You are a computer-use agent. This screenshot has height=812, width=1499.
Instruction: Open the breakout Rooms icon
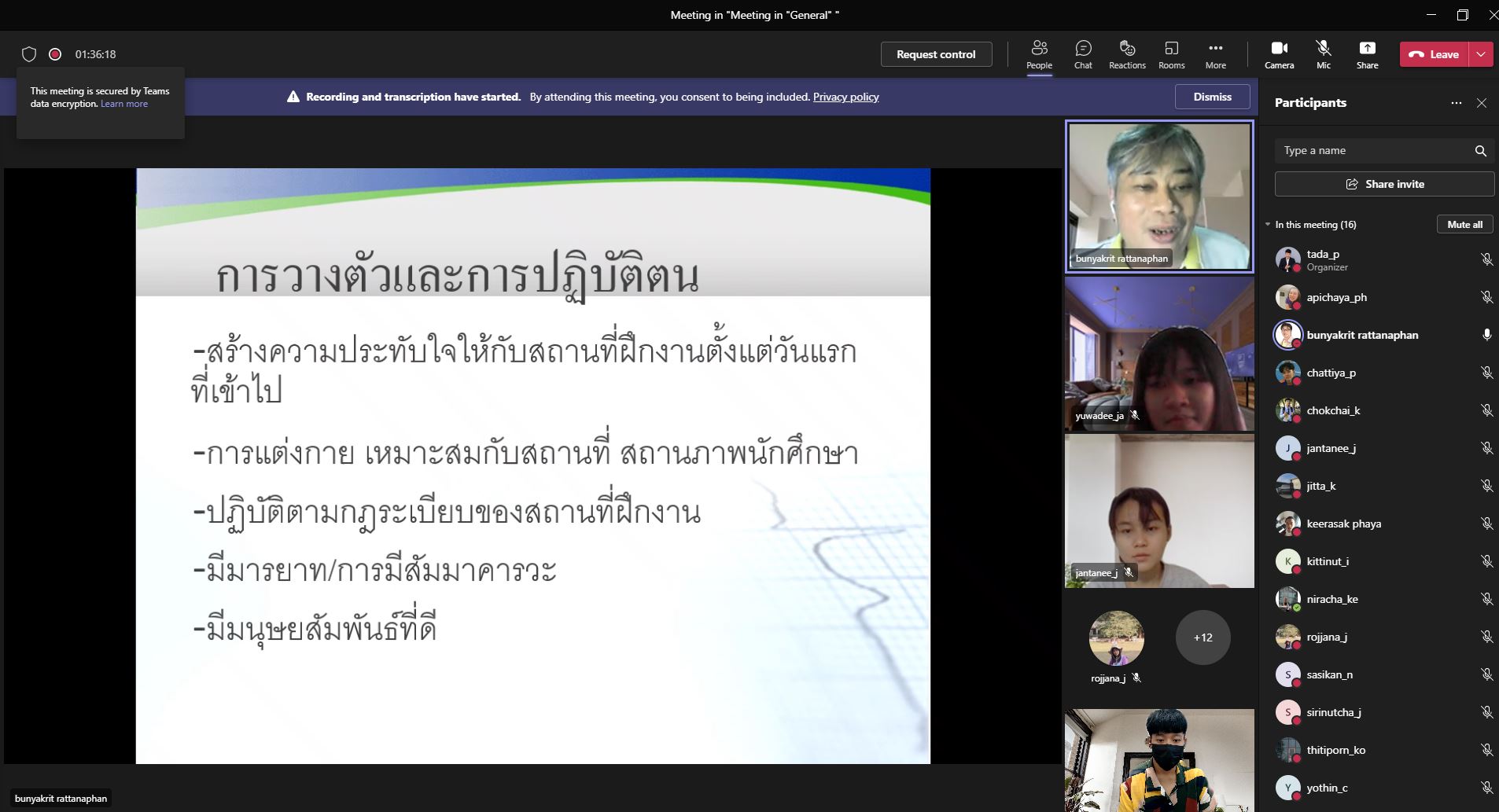1171,49
